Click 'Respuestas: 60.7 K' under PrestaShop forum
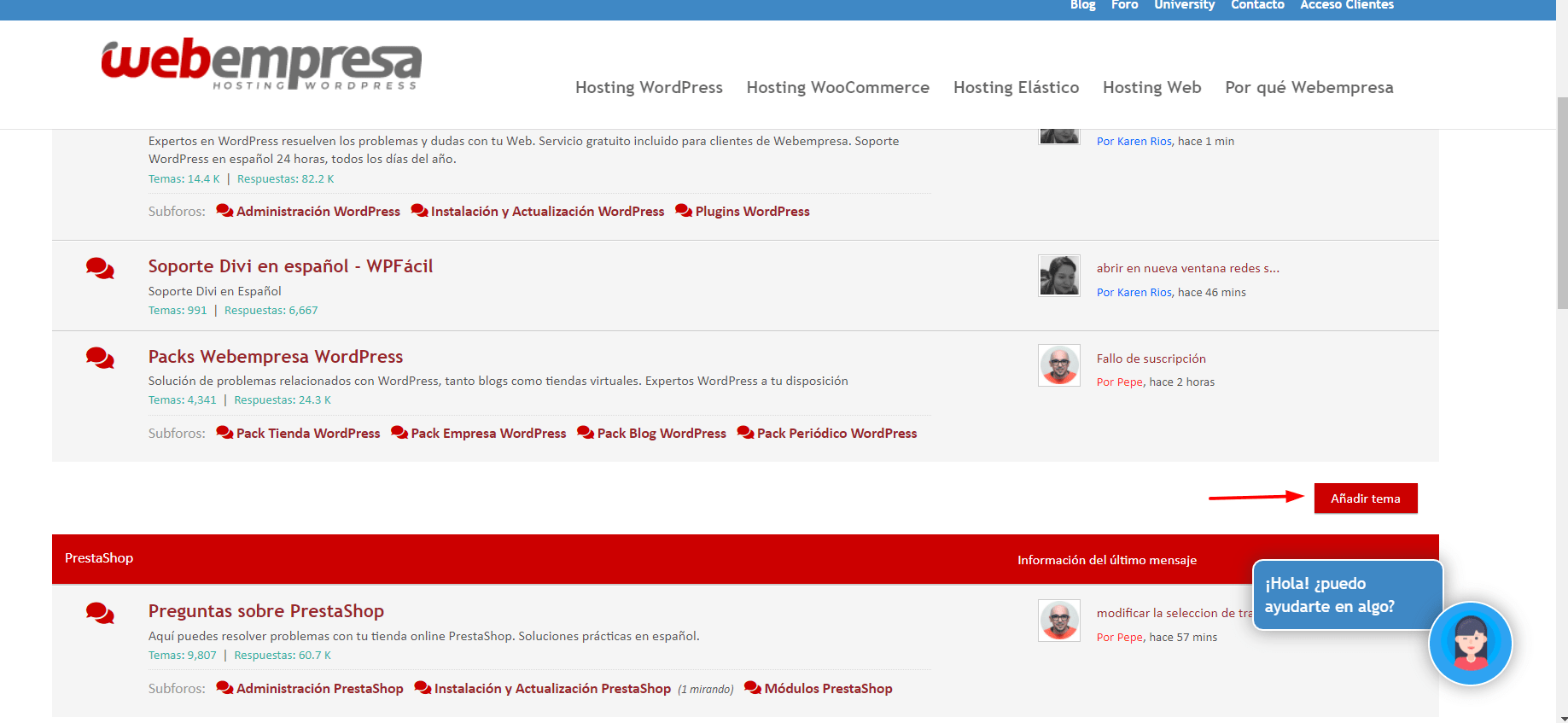 [283, 656]
